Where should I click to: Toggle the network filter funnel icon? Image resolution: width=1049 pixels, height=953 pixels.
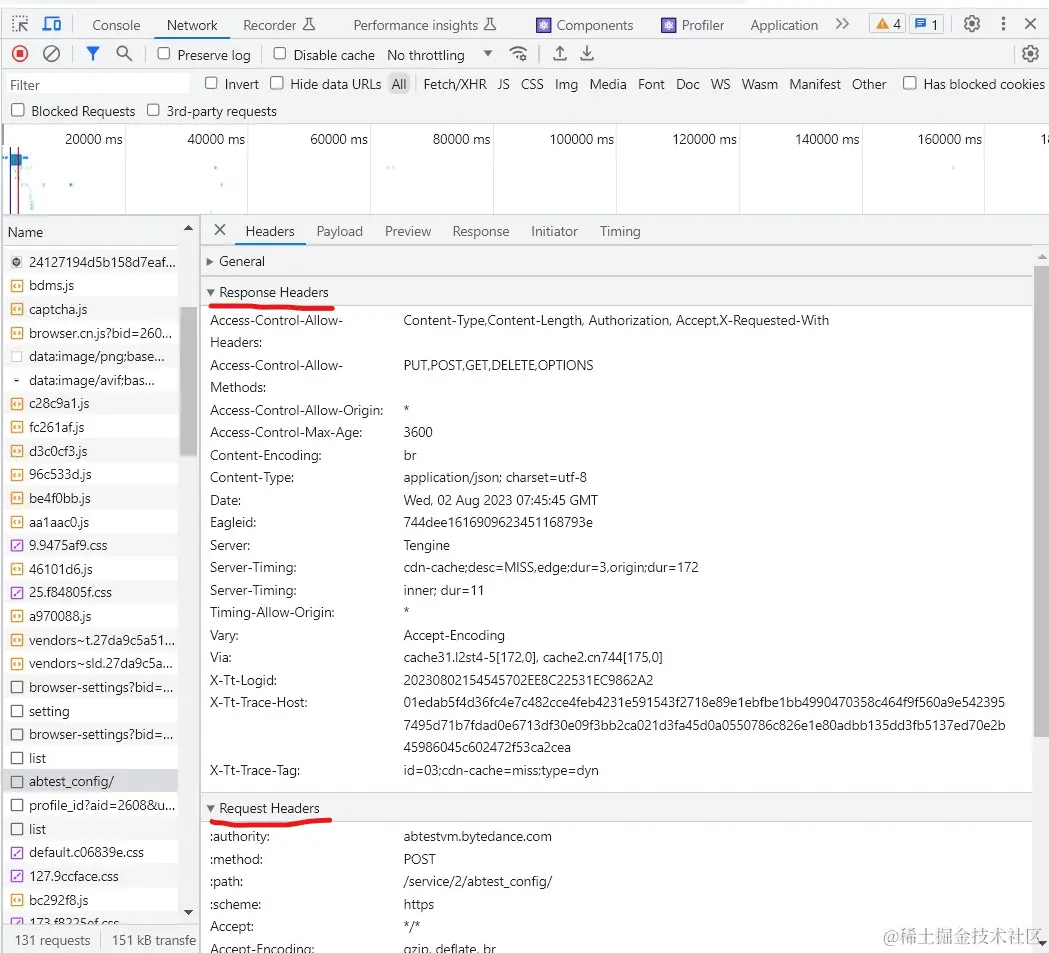pos(93,54)
